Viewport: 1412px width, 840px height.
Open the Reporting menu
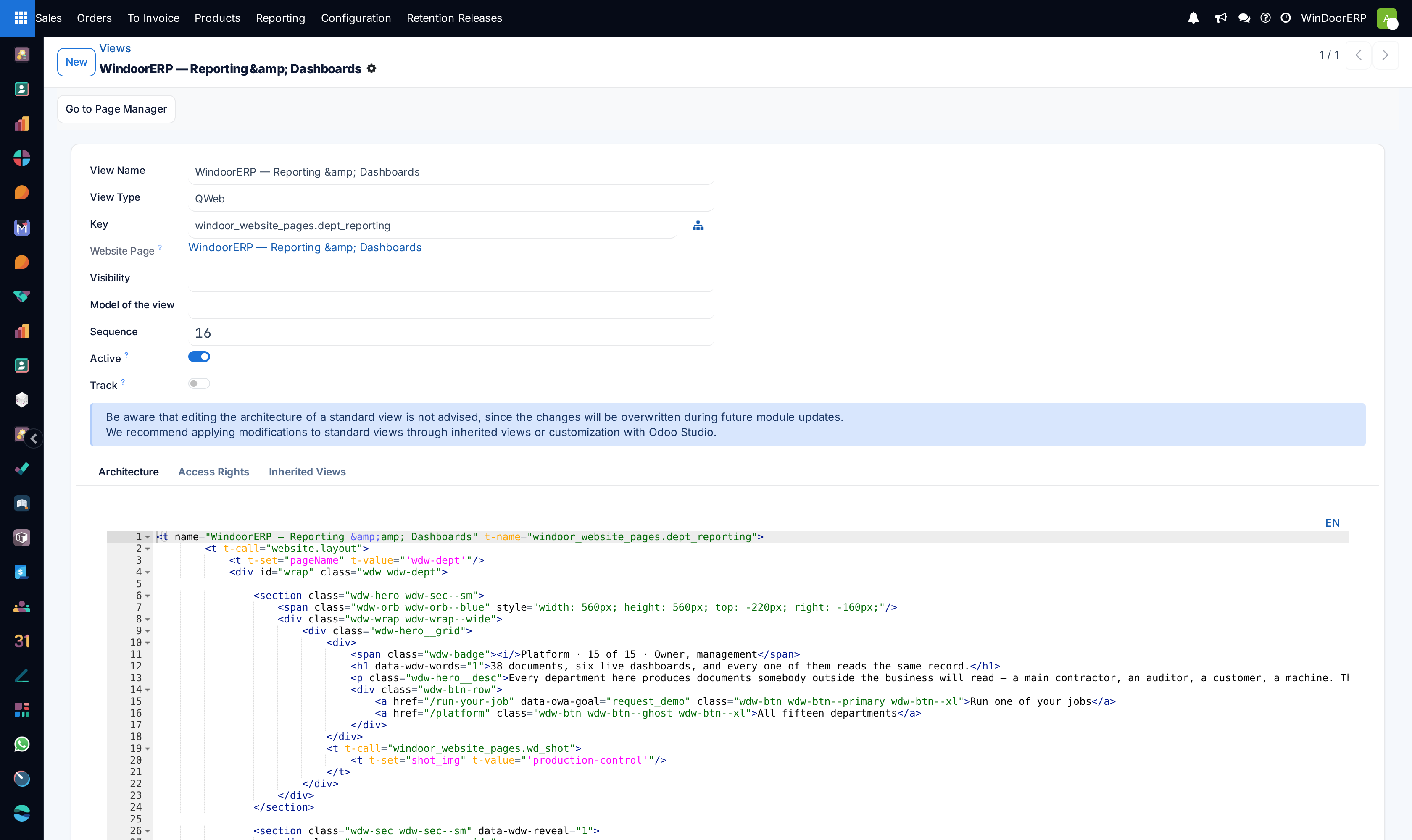(x=280, y=18)
